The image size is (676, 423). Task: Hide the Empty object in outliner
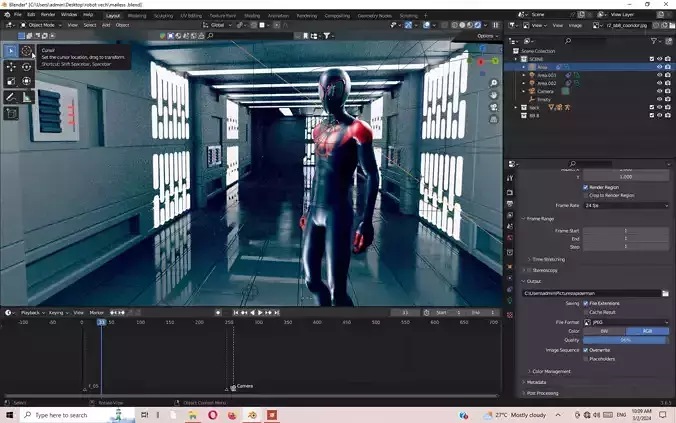click(659, 99)
